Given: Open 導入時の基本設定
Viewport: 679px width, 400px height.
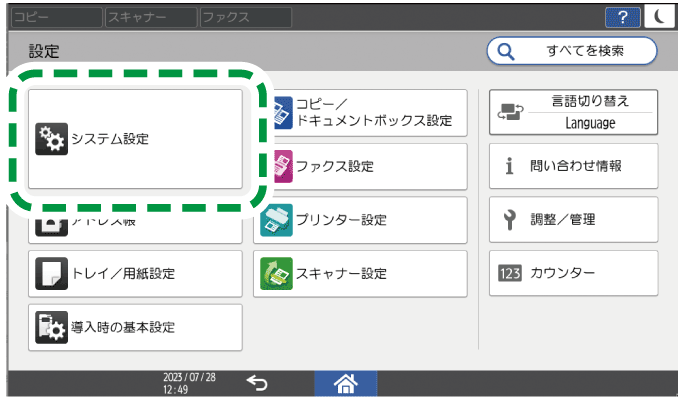Looking at the screenshot, I should pos(135,327).
